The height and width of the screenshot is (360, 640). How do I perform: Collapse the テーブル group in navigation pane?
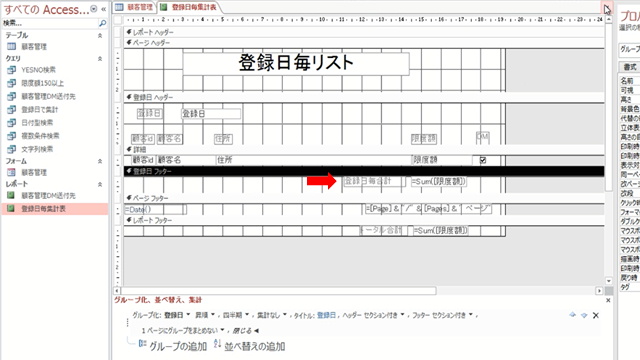click(x=100, y=36)
